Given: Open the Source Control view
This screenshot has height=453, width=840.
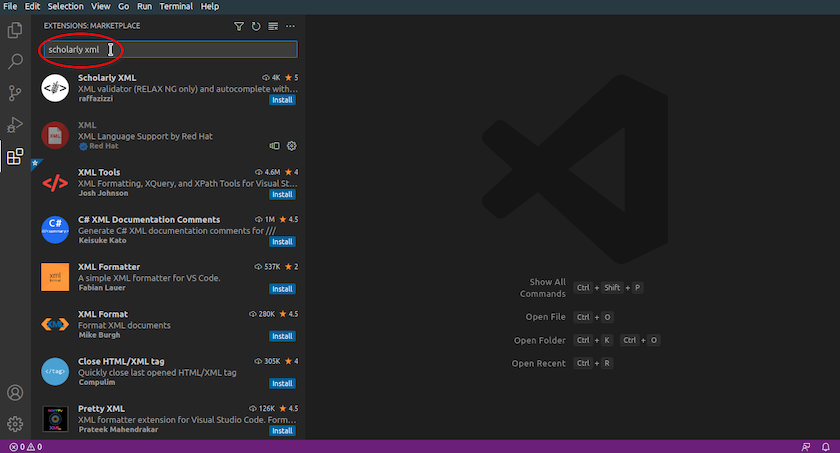Looking at the screenshot, I should (15, 93).
